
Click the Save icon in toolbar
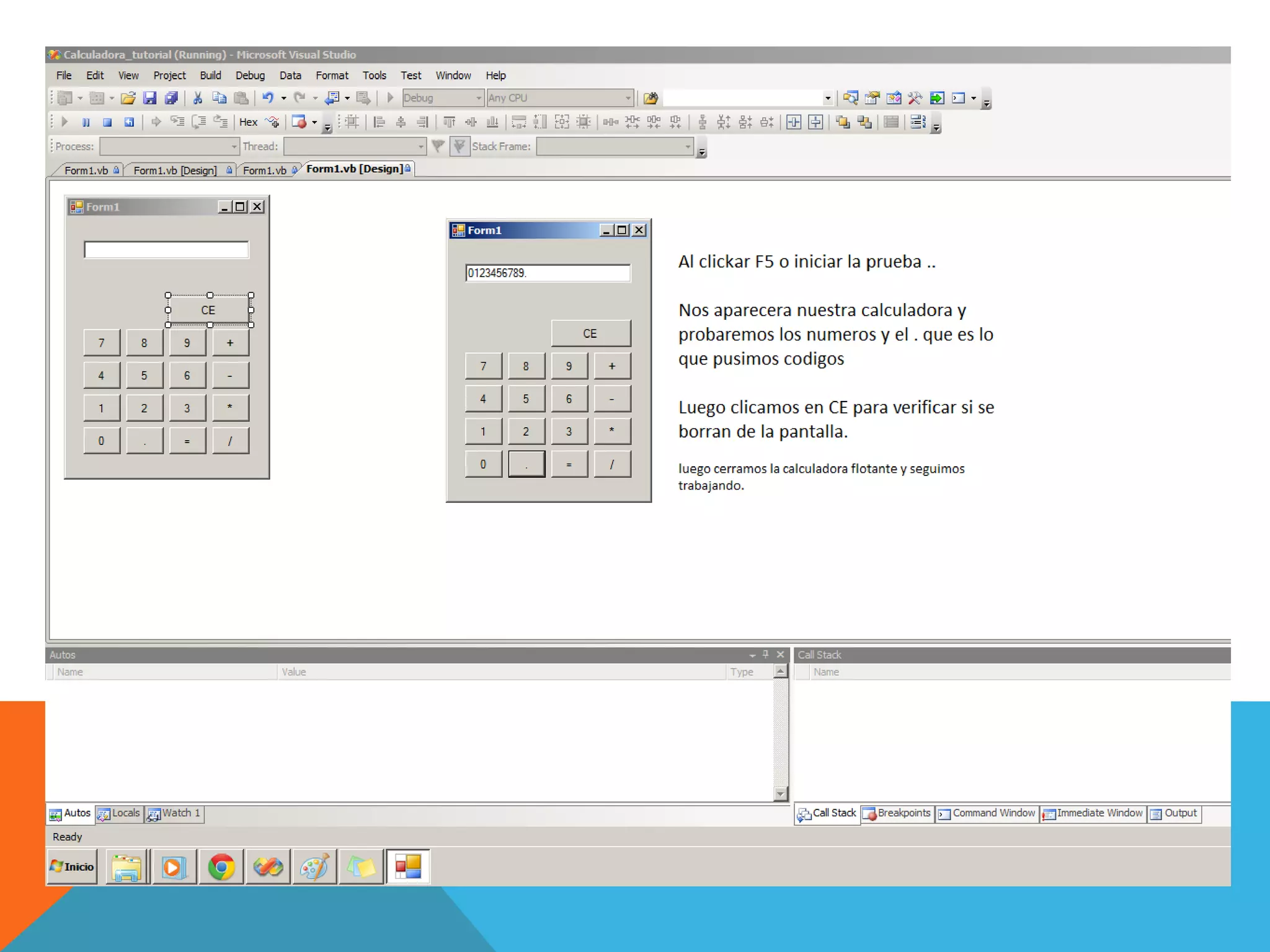pos(149,98)
